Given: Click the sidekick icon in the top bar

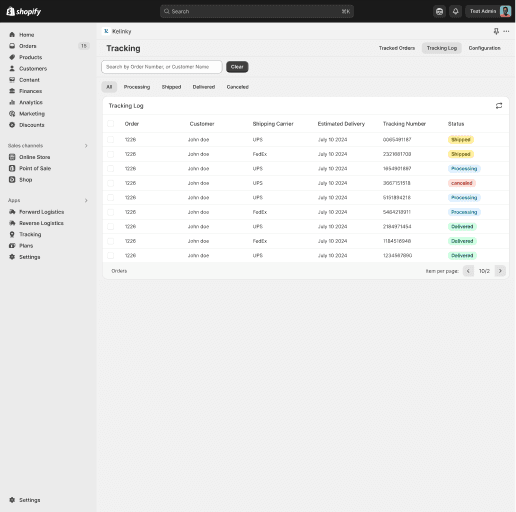Looking at the screenshot, I should (x=440, y=11).
